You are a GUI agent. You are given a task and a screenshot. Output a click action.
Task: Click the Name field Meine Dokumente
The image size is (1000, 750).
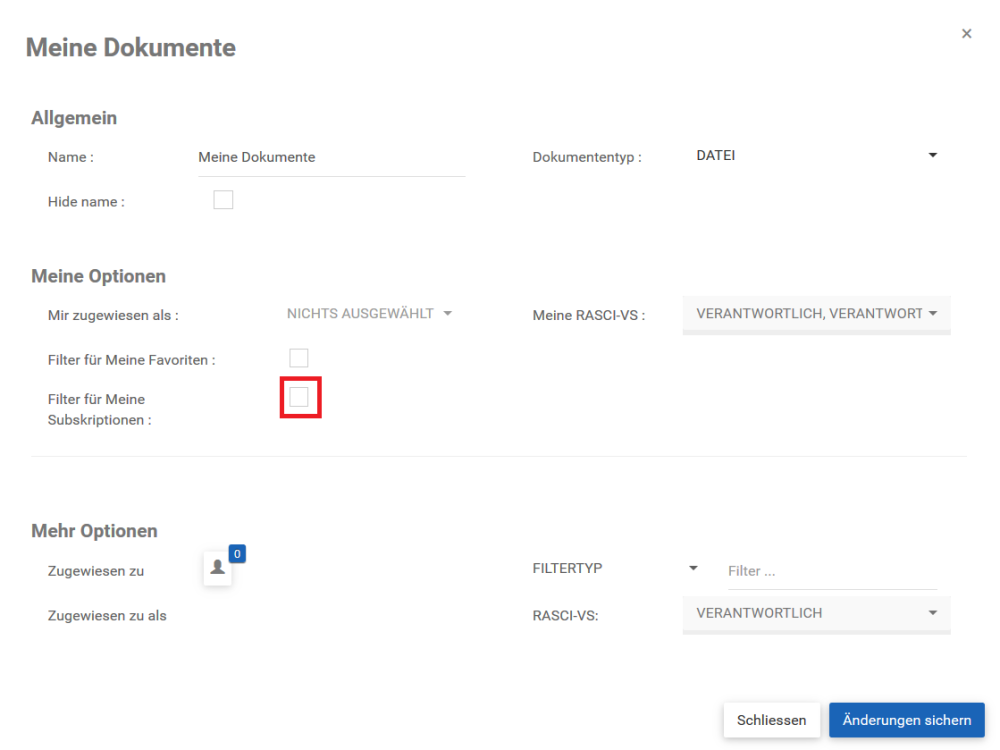tap(332, 158)
